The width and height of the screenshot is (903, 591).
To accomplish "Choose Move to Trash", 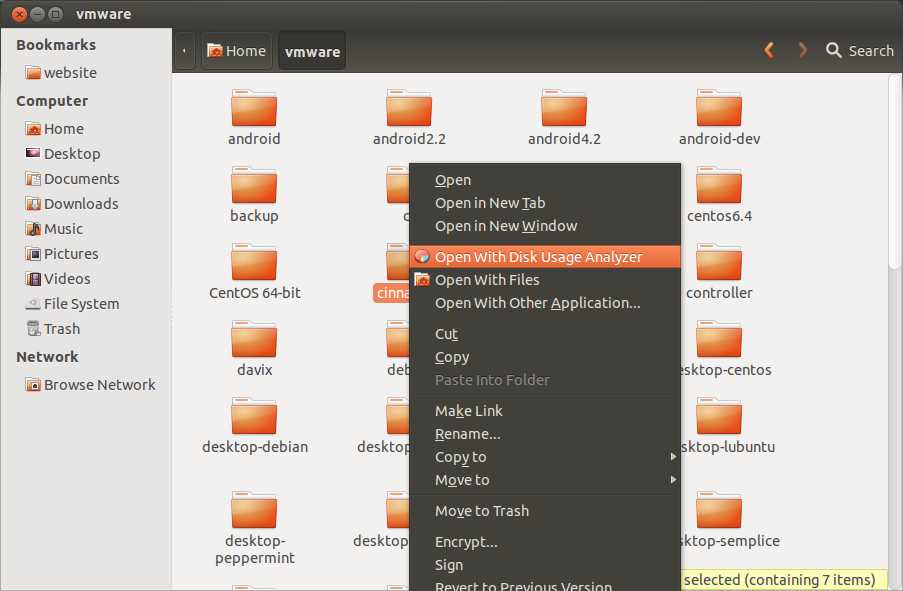I will (545, 511).
